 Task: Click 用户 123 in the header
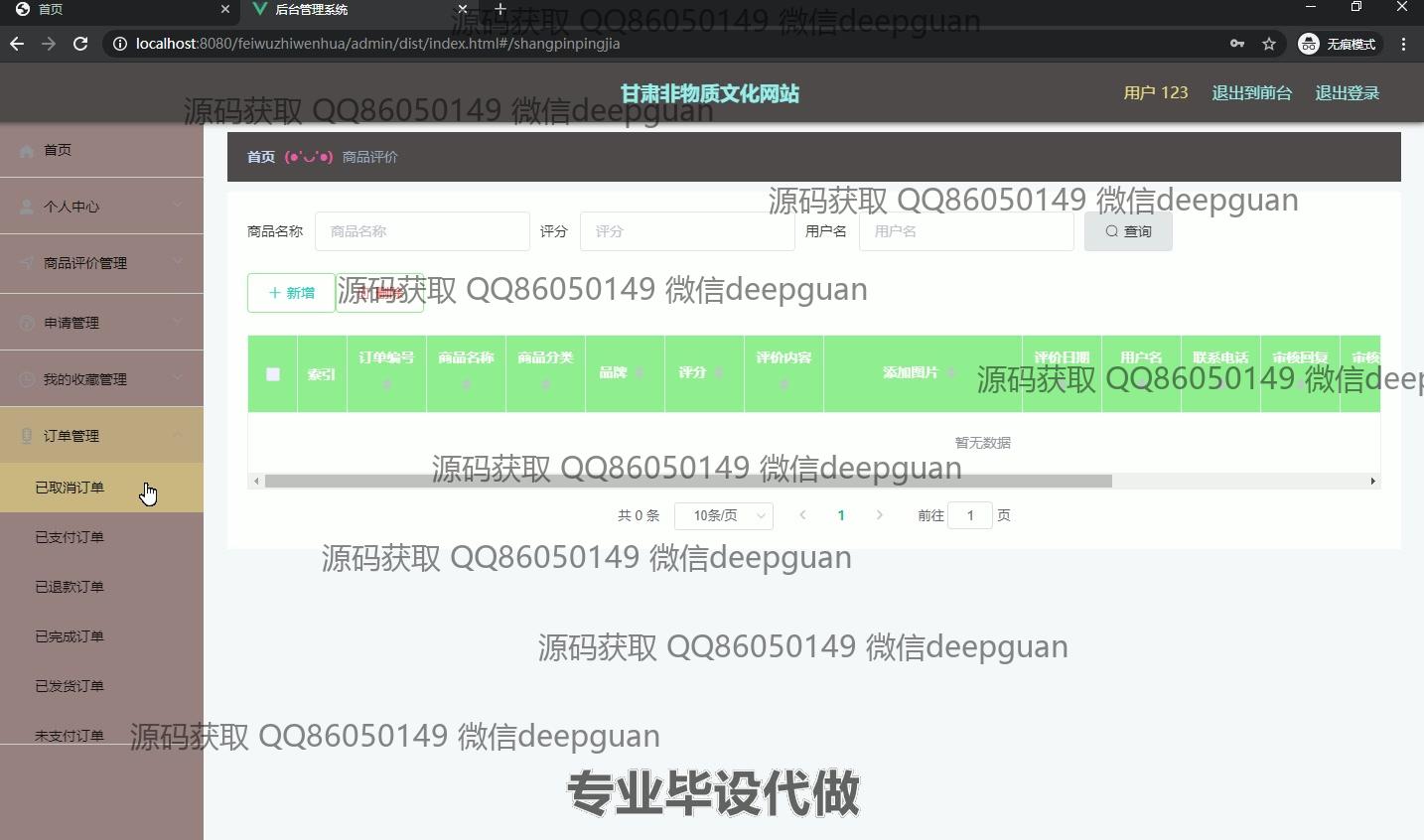click(1156, 92)
